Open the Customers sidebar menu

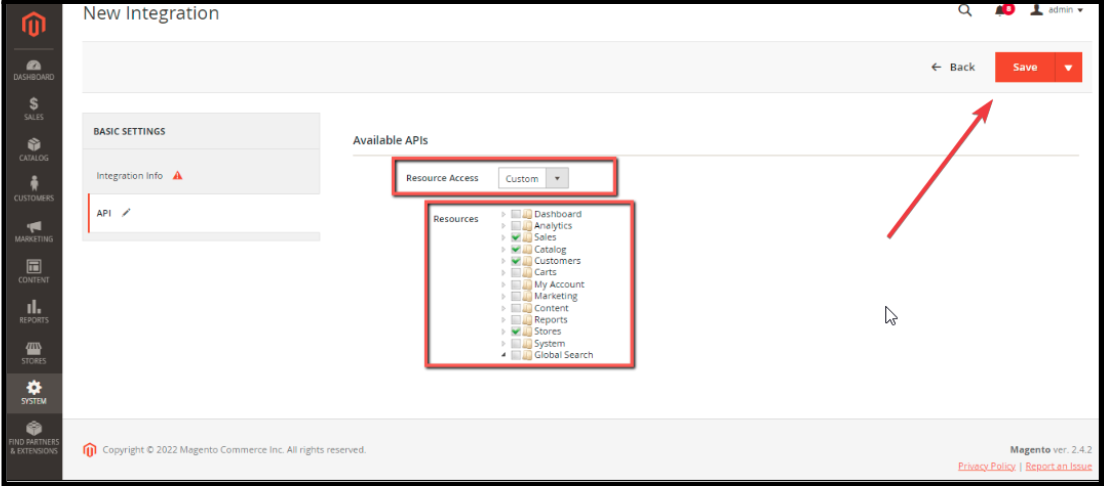pyautogui.click(x=33, y=190)
